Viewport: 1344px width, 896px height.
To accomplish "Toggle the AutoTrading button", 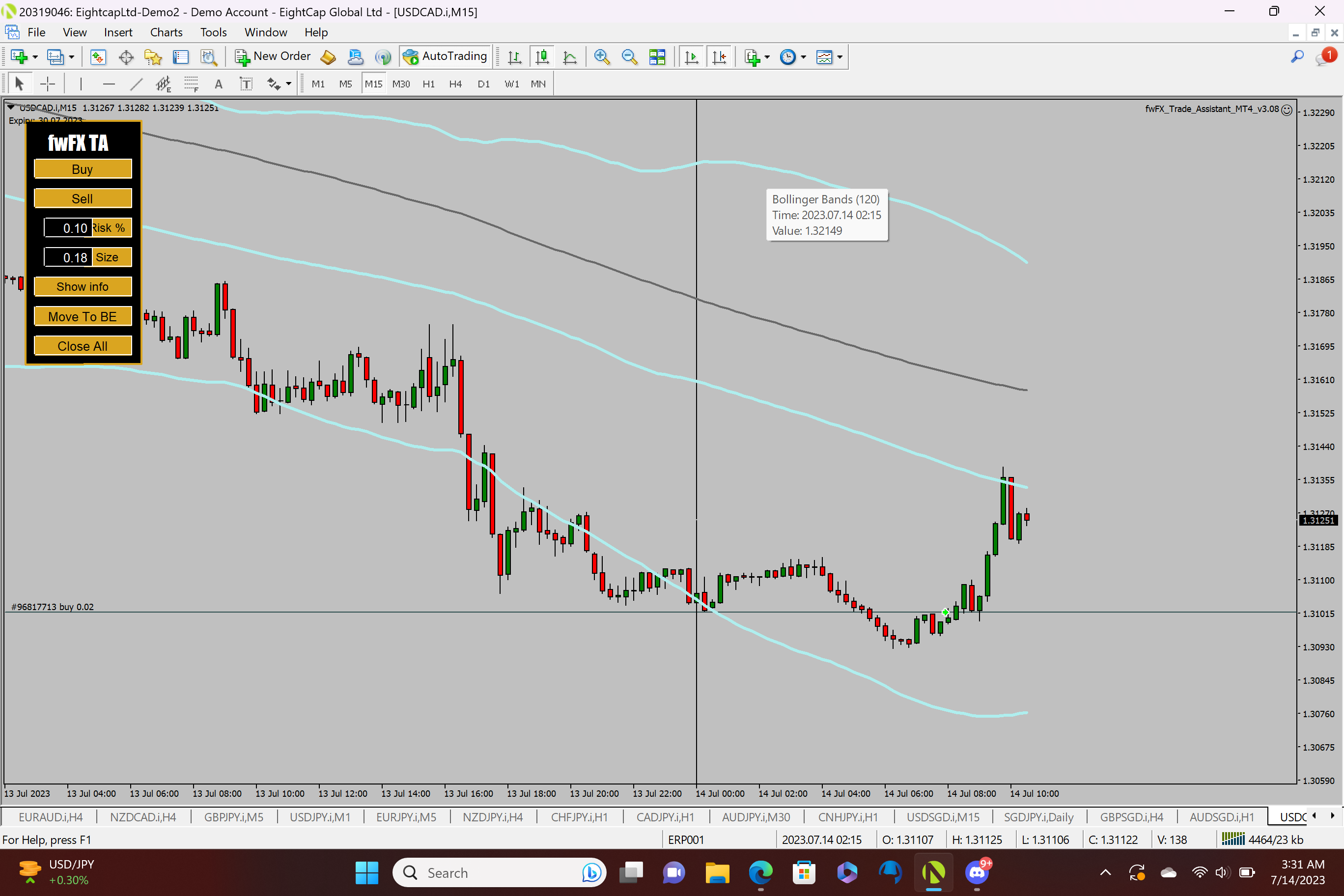I will [445, 56].
